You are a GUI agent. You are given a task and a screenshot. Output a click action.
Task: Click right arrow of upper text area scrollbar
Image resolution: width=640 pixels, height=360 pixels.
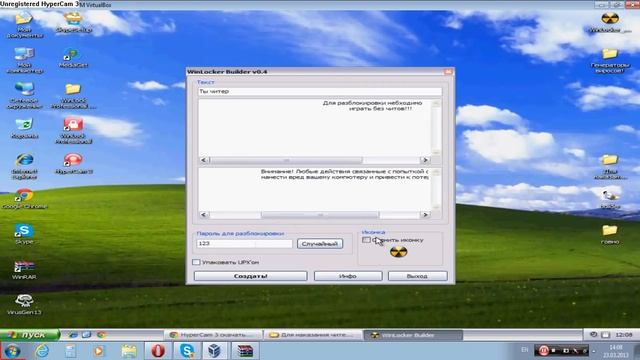coord(425,160)
